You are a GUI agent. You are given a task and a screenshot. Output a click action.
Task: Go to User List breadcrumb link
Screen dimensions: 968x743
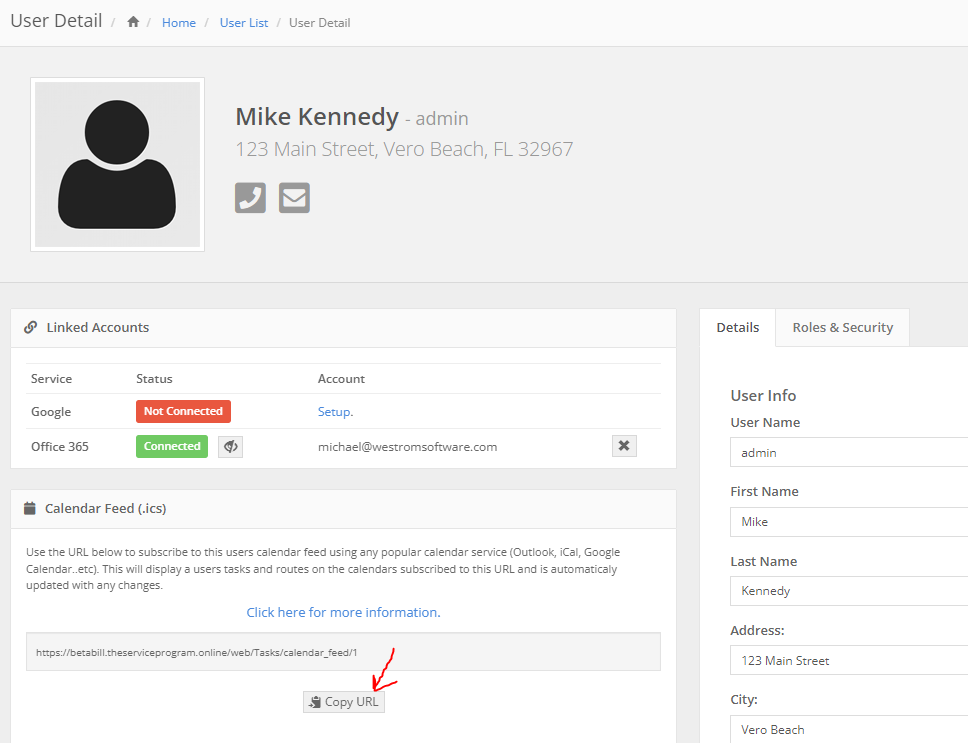click(x=244, y=22)
